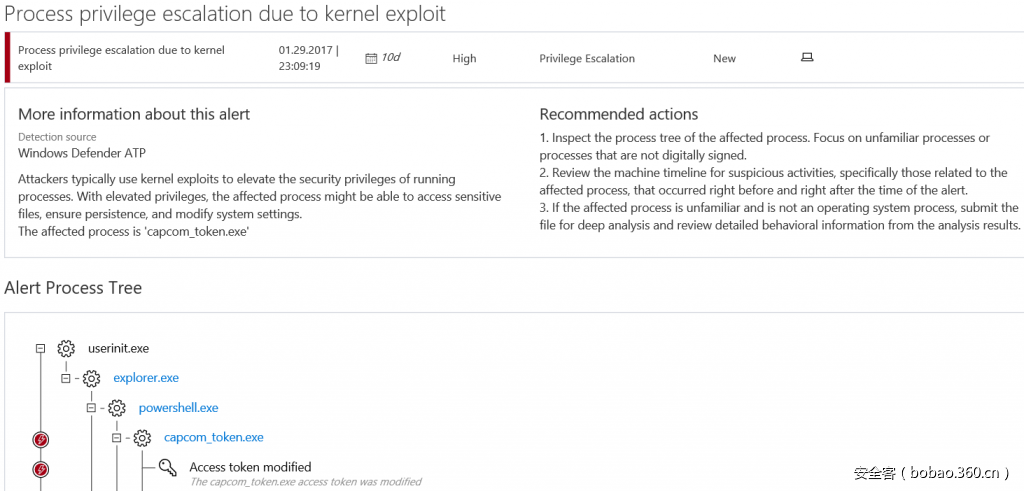Screen dimensions: 1024x491
Task: Open the explorer.exe process link
Action: tap(146, 378)
